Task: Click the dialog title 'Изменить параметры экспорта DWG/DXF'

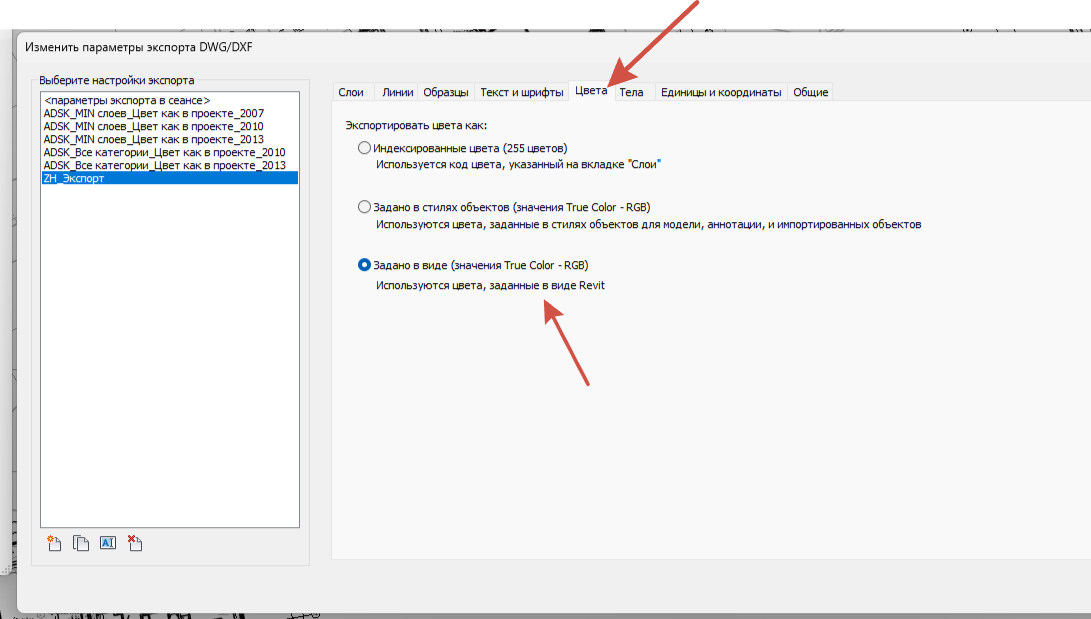Action: pos(138,47)
